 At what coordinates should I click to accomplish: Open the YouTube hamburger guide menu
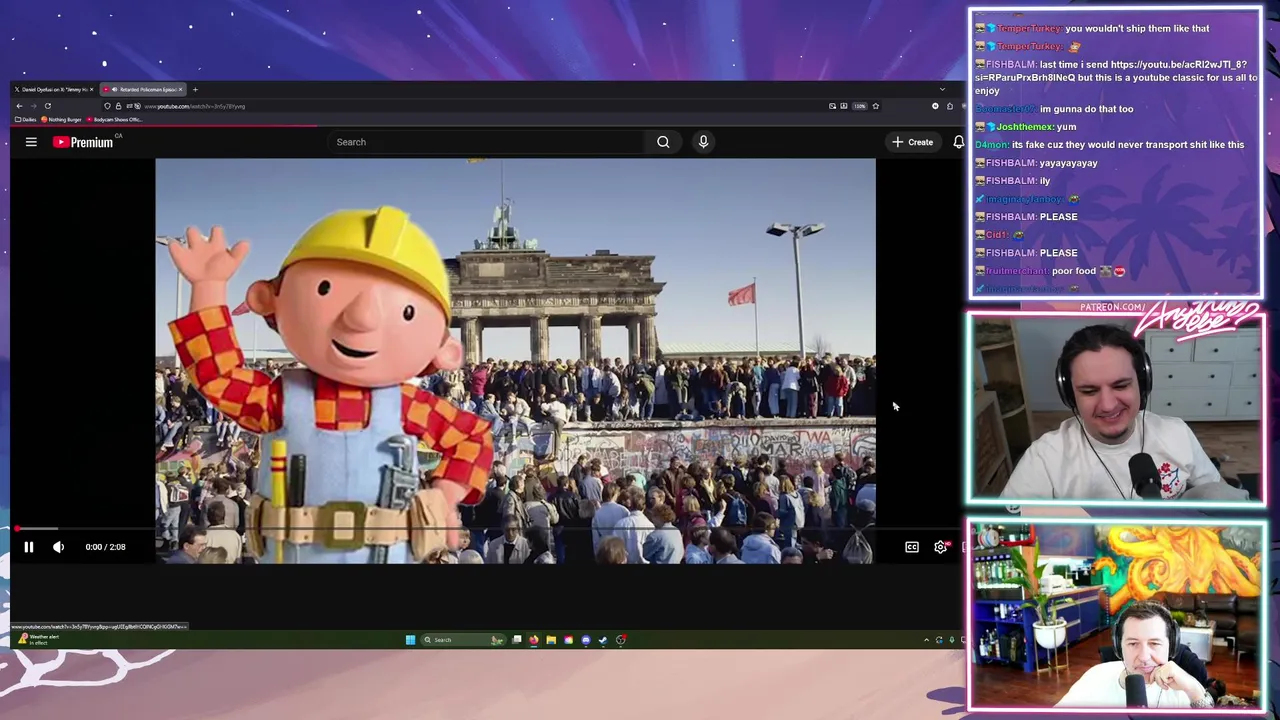tap(31, 142)
